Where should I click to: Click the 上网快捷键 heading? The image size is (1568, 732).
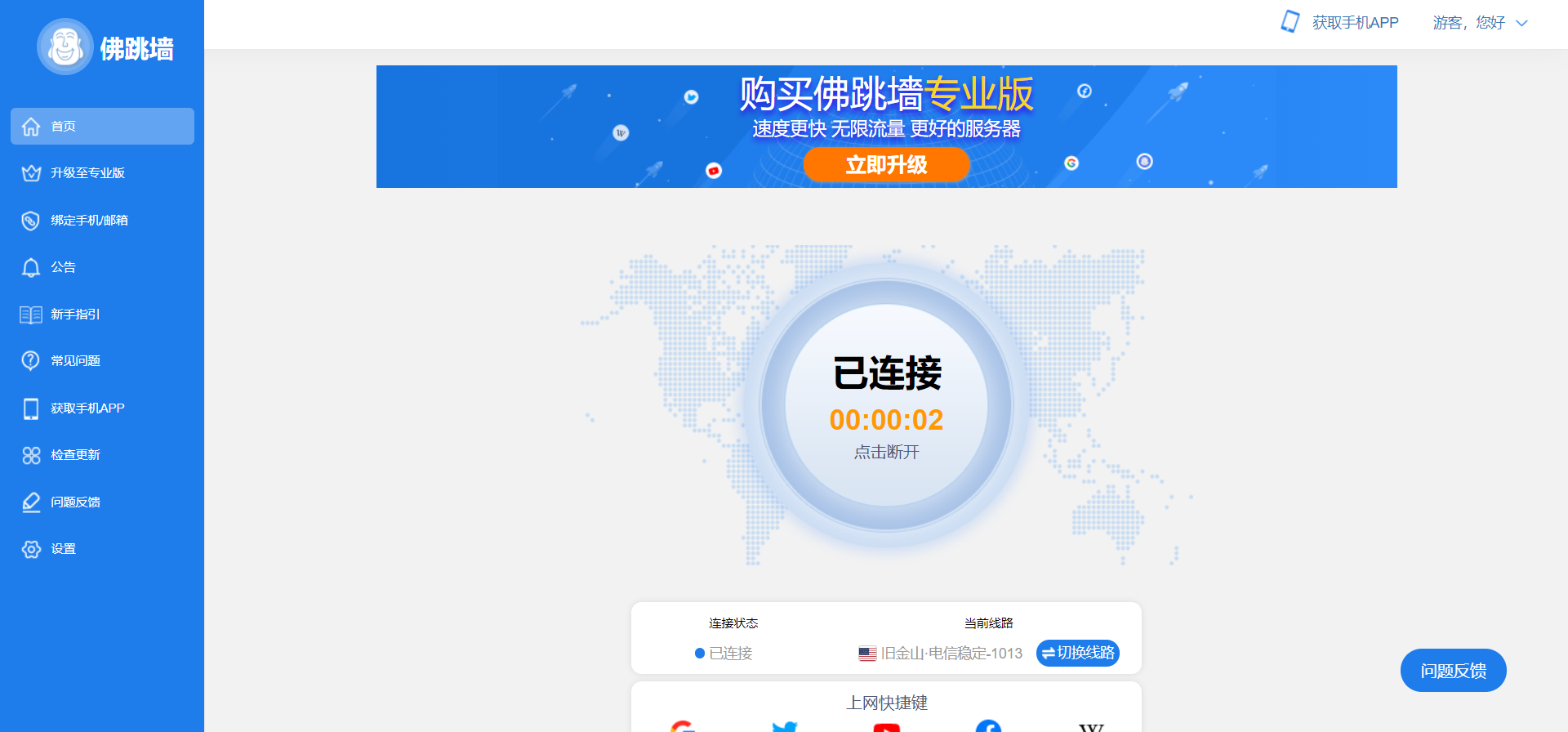[x=886, y=703]
